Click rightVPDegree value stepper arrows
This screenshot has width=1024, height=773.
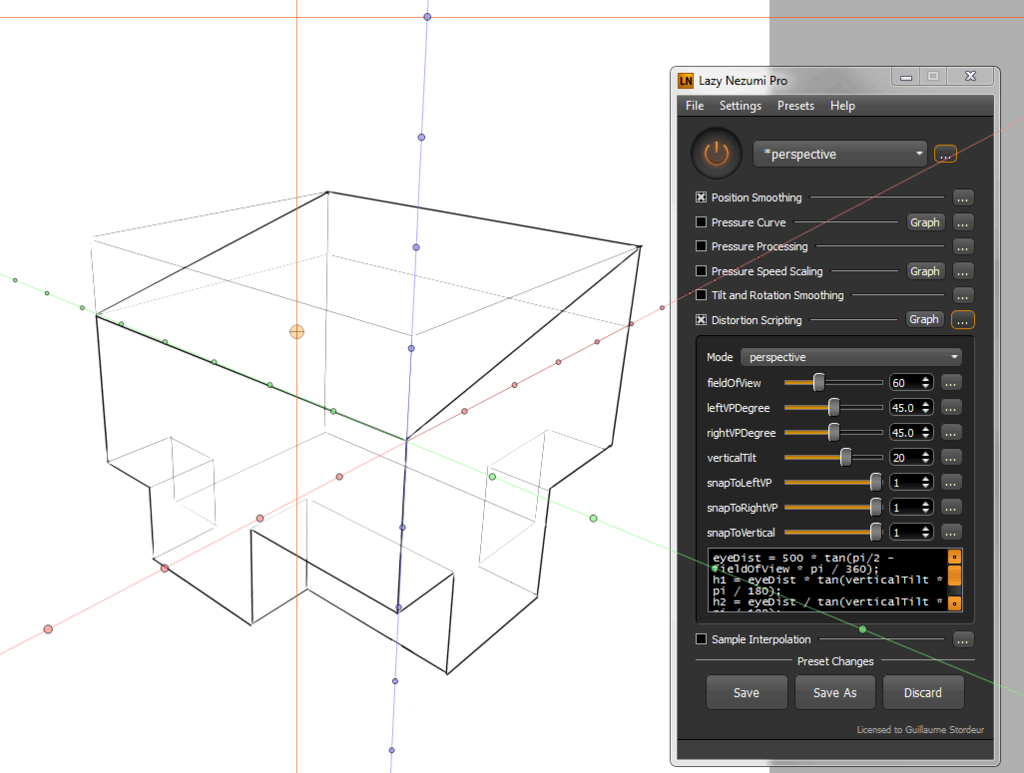point(926,432)
